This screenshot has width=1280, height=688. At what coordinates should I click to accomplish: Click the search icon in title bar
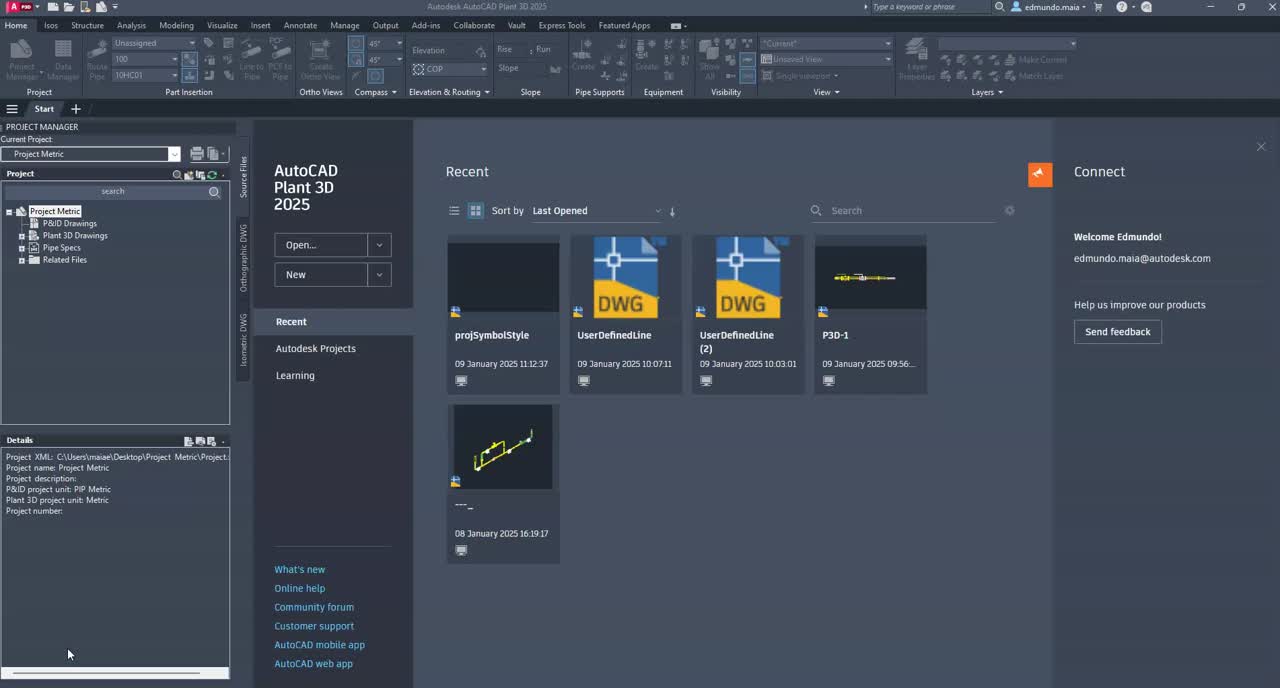click(x=1000, y=7)
